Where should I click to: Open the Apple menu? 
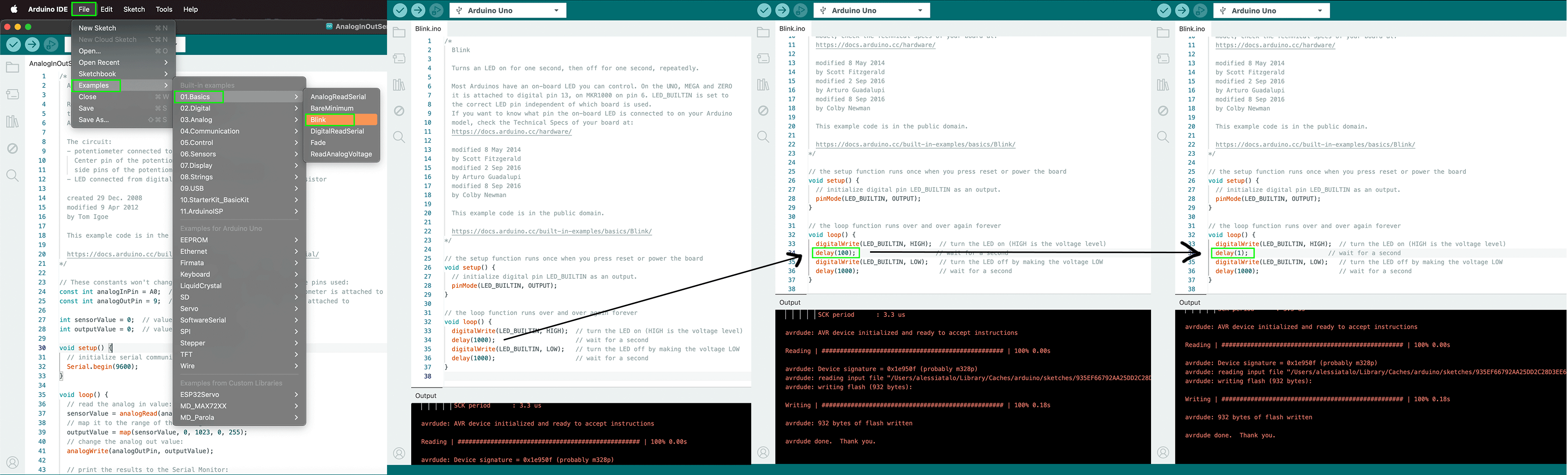click(x=14, y=9)
